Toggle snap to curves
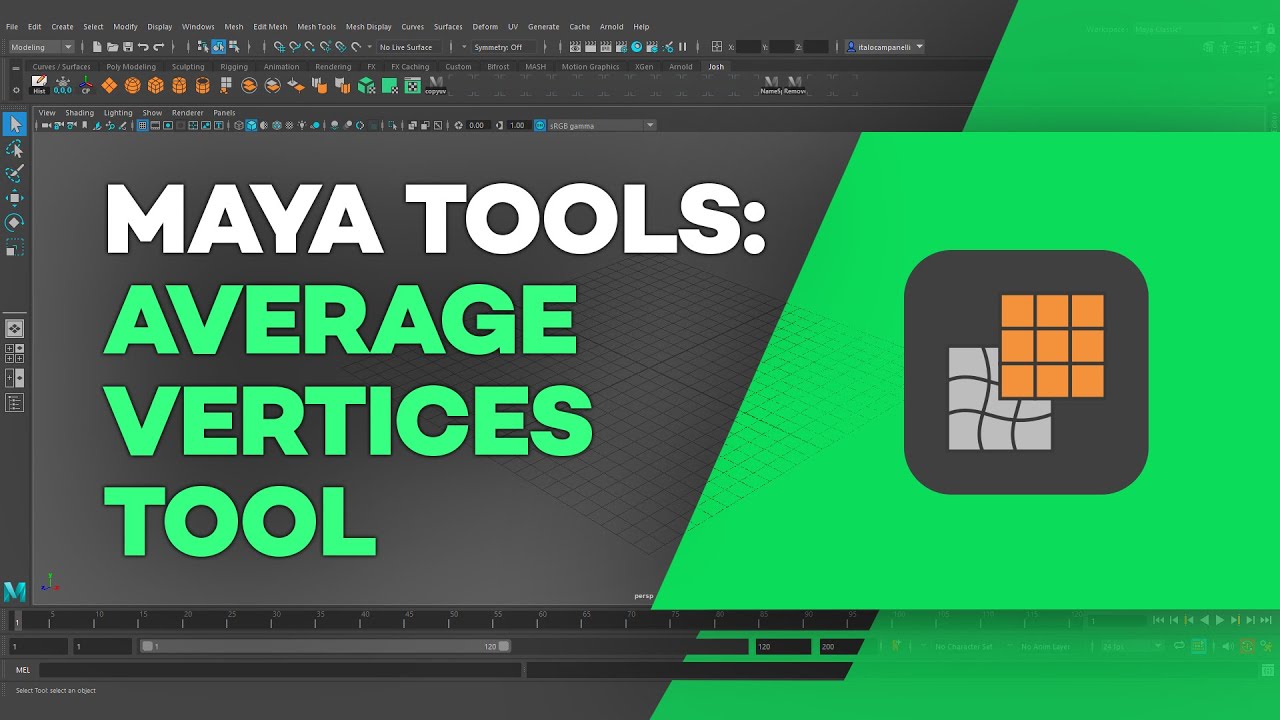This screenshot has height=720, width=1280. click(294, 47)
